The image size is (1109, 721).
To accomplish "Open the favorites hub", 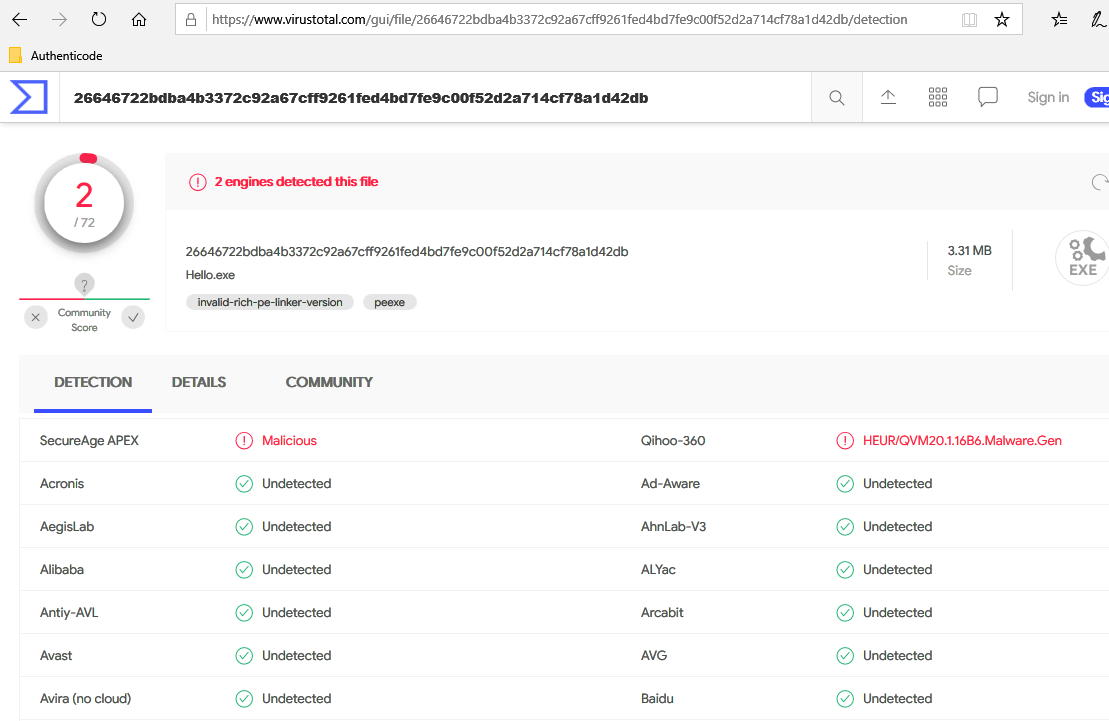I will click(1059, 20).
